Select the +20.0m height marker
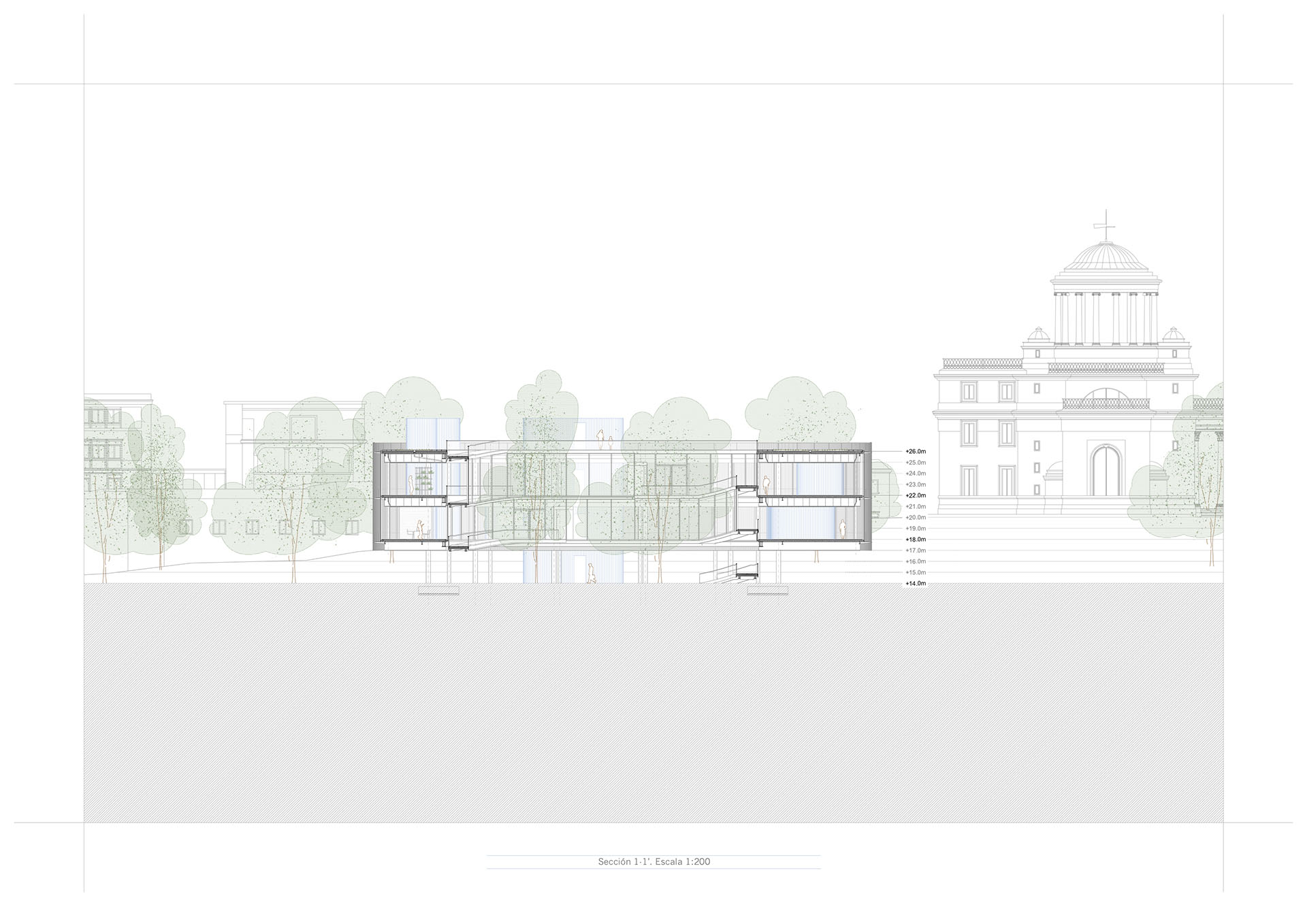The height and width of the screenshot is (924, 1307). coord(916,518)
